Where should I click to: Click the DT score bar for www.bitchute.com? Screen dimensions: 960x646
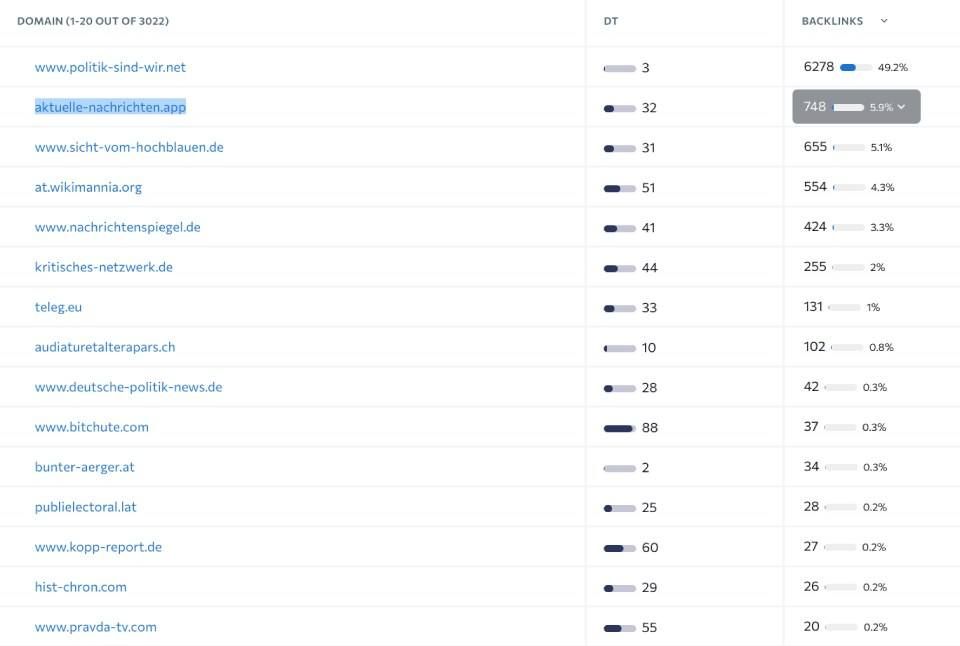click(x=619, y=428)
